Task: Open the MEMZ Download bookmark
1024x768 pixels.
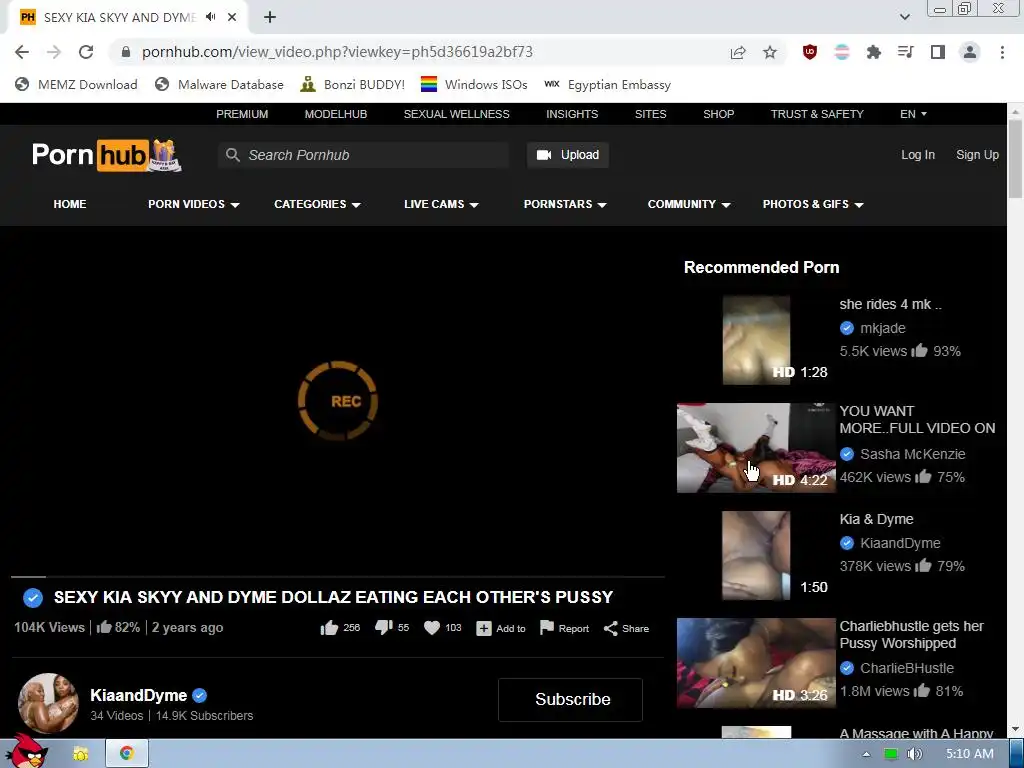Action: [76, 85]
